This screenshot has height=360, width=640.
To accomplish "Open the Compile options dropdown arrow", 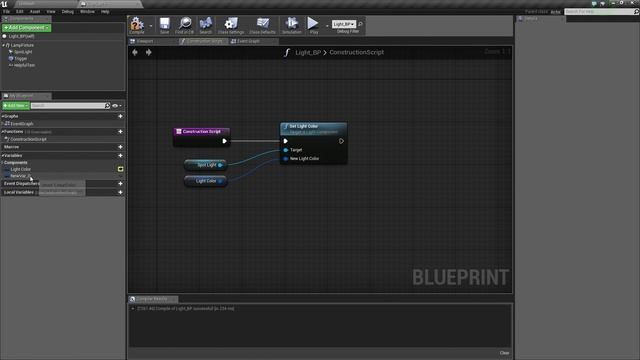I will click(x=151, y=26).
